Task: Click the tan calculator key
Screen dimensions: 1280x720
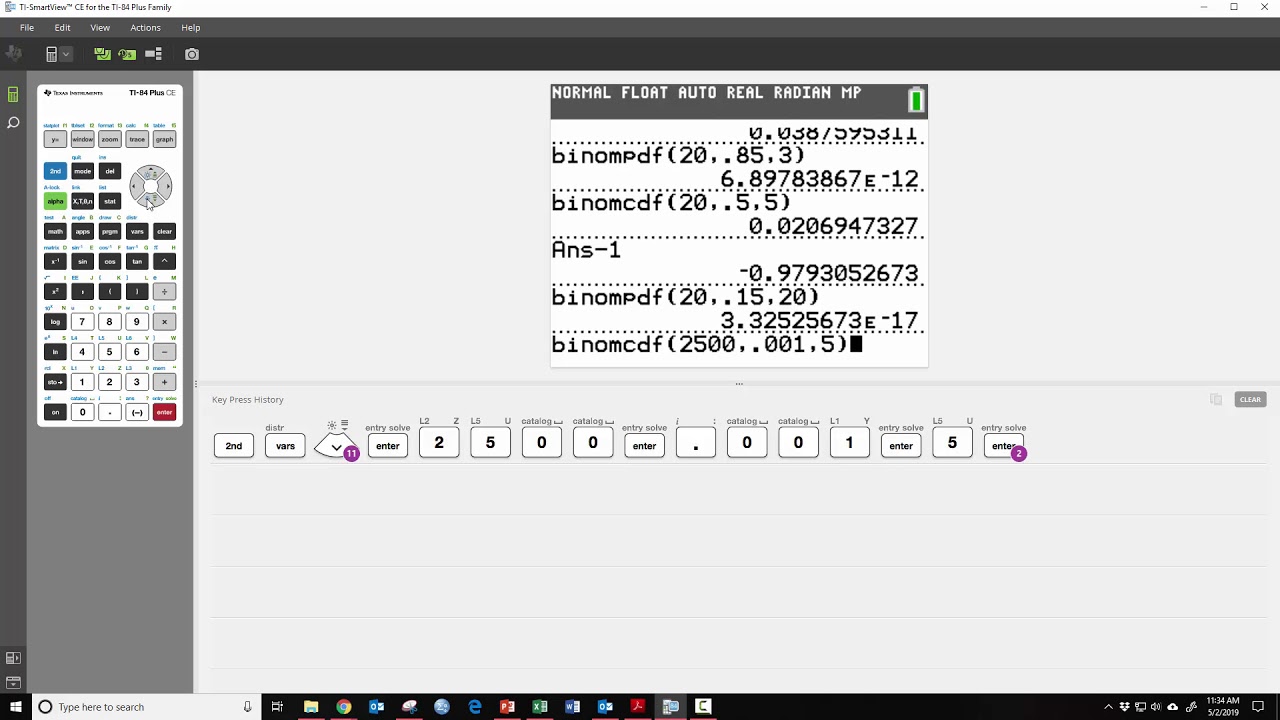Action: (137, 261)
